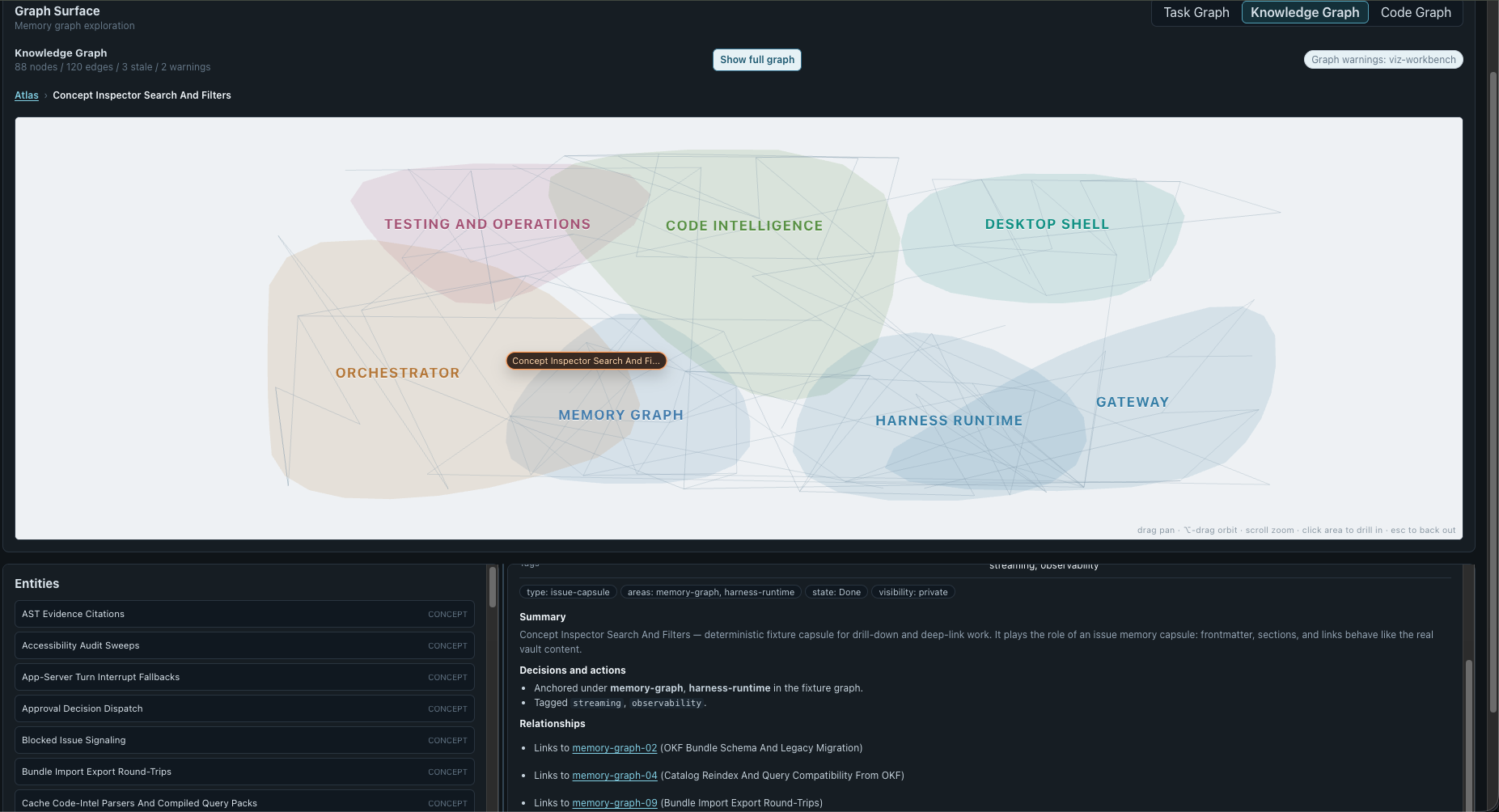Screen dimensions: 1499x812
Task: Click the Decisions and actions heading
Action: pyautogui.click(x=572, y=670)
